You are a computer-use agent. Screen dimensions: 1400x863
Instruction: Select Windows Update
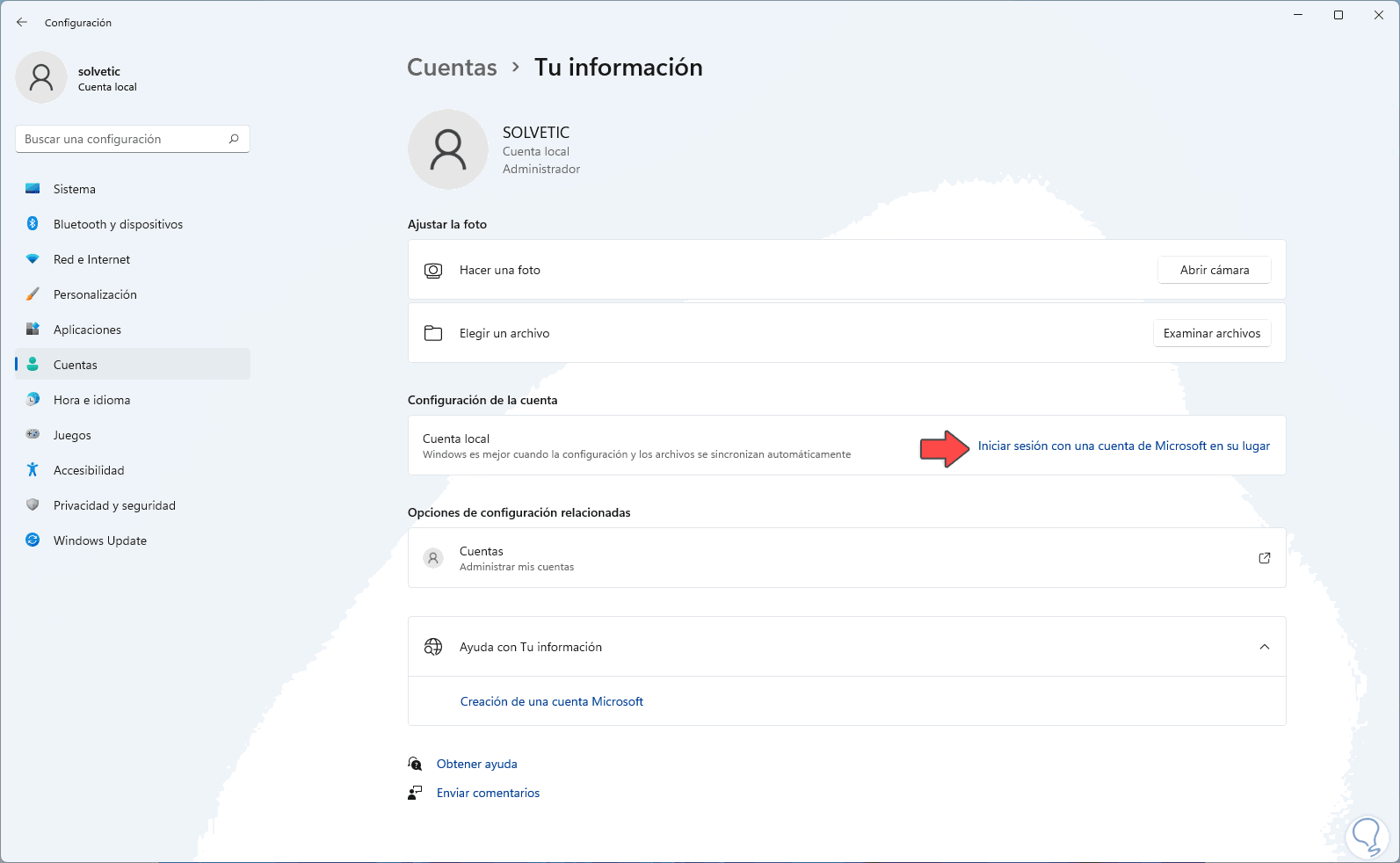coord(133,540)
